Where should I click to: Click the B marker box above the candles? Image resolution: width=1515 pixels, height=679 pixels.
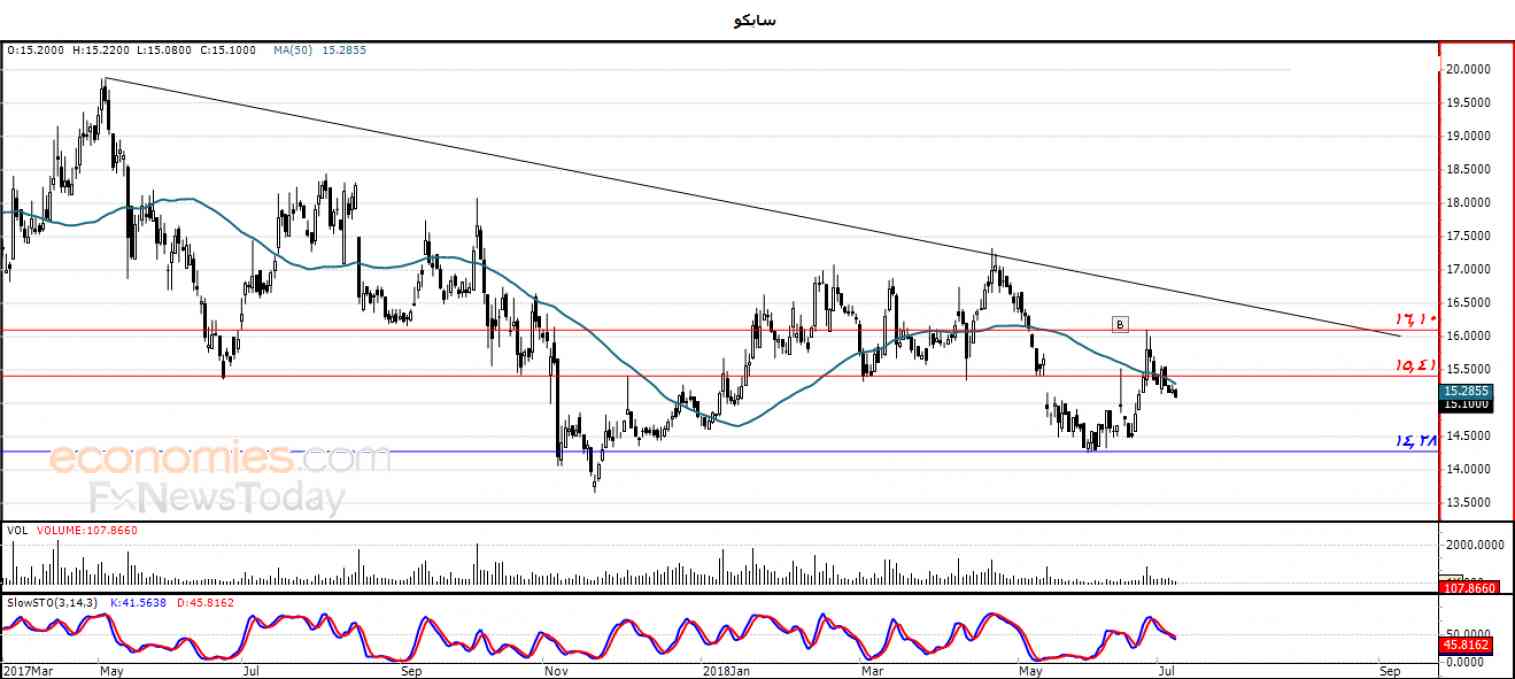tap(1121, 324)
